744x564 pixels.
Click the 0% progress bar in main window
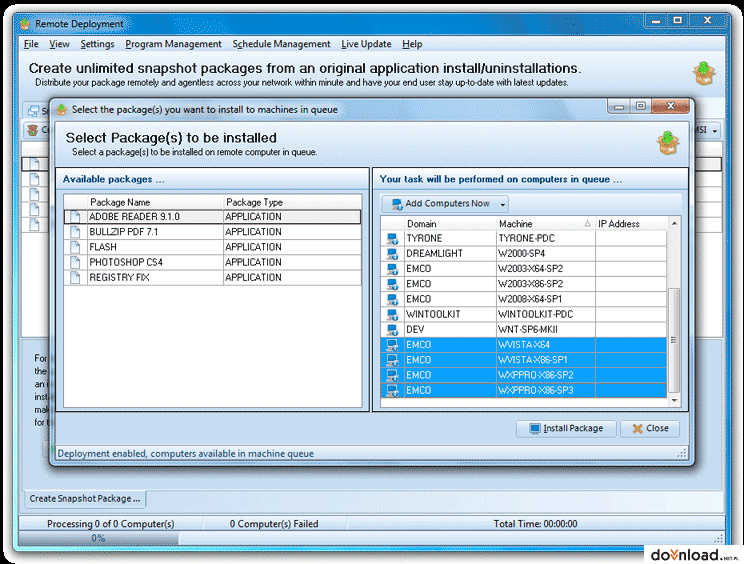[98, 538]
